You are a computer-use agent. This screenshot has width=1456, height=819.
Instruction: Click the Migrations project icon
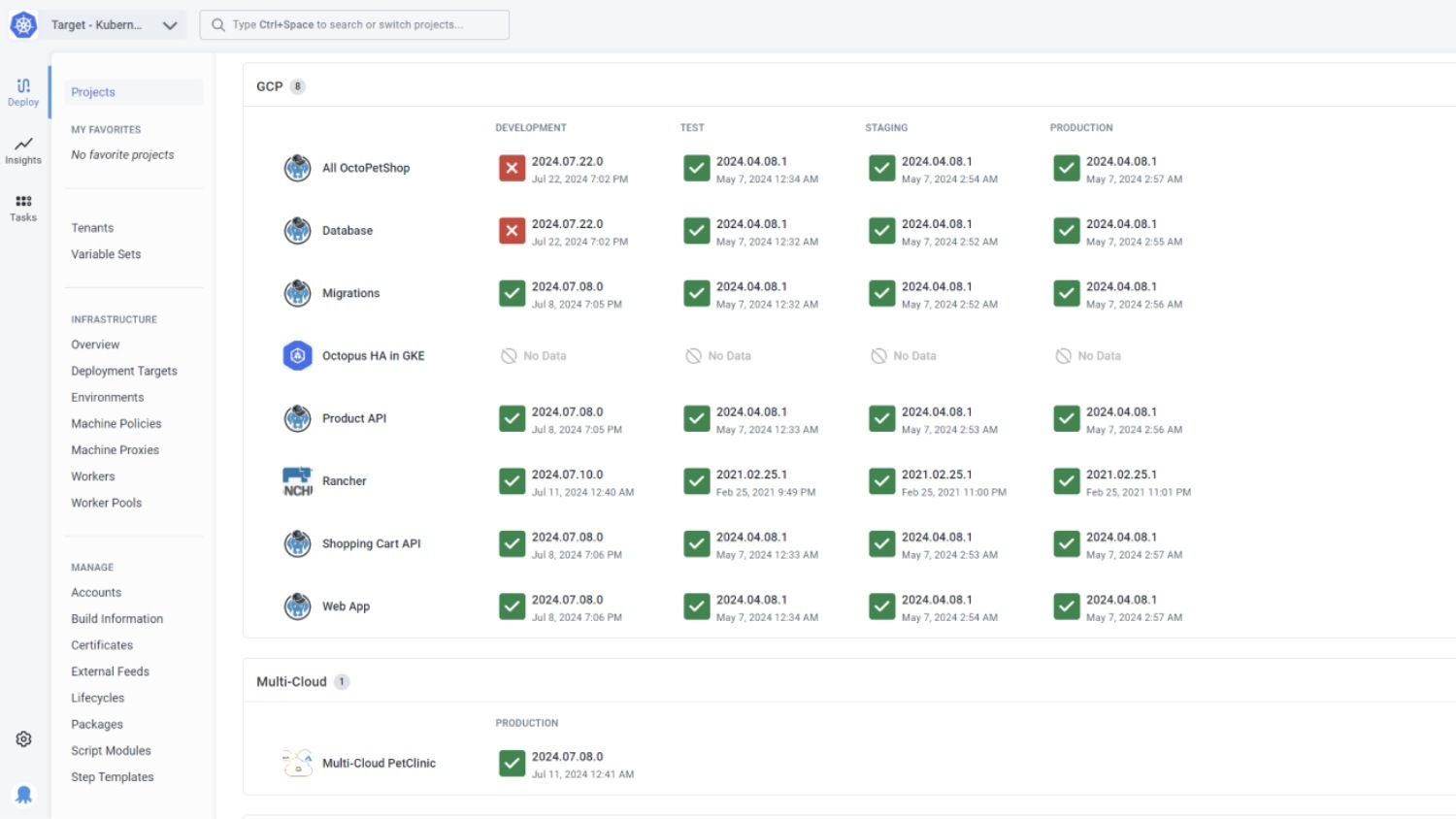point(297,293)
